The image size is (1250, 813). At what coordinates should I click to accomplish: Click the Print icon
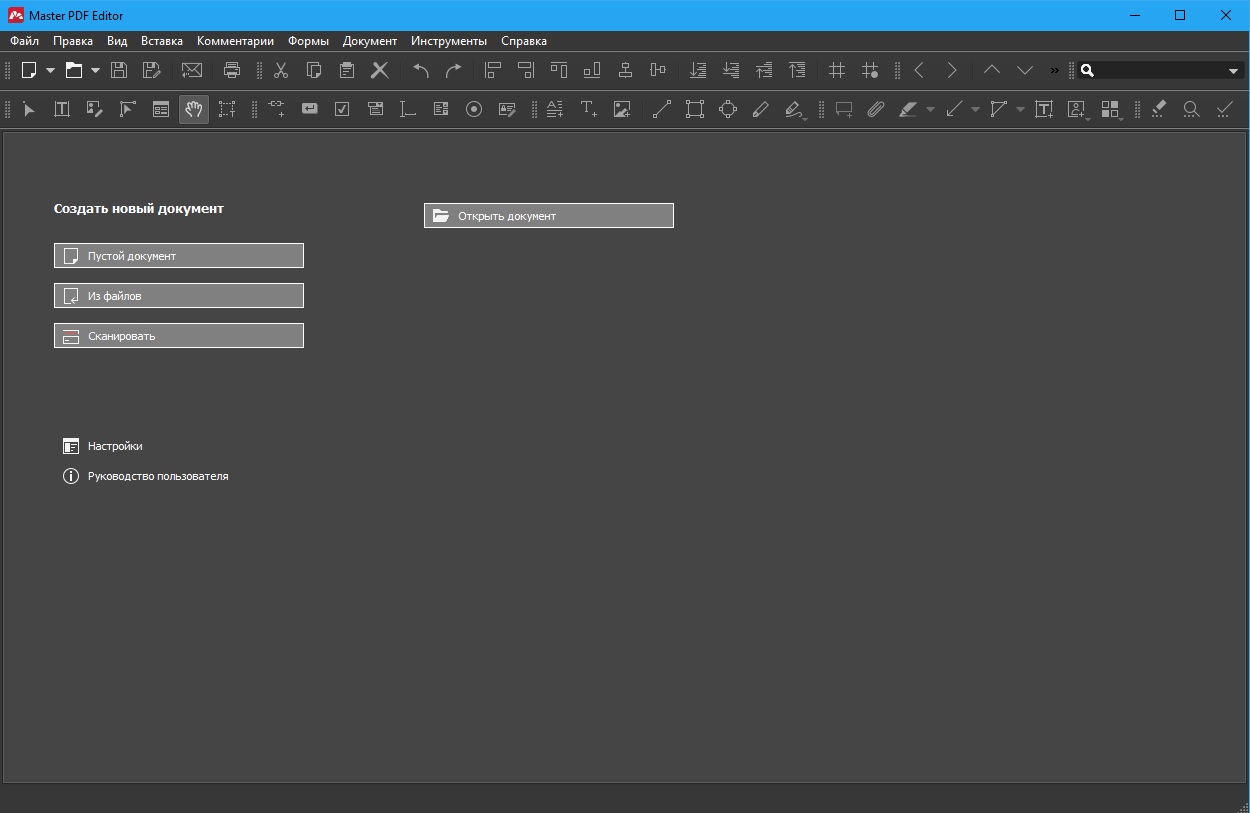tap(232, 70)
